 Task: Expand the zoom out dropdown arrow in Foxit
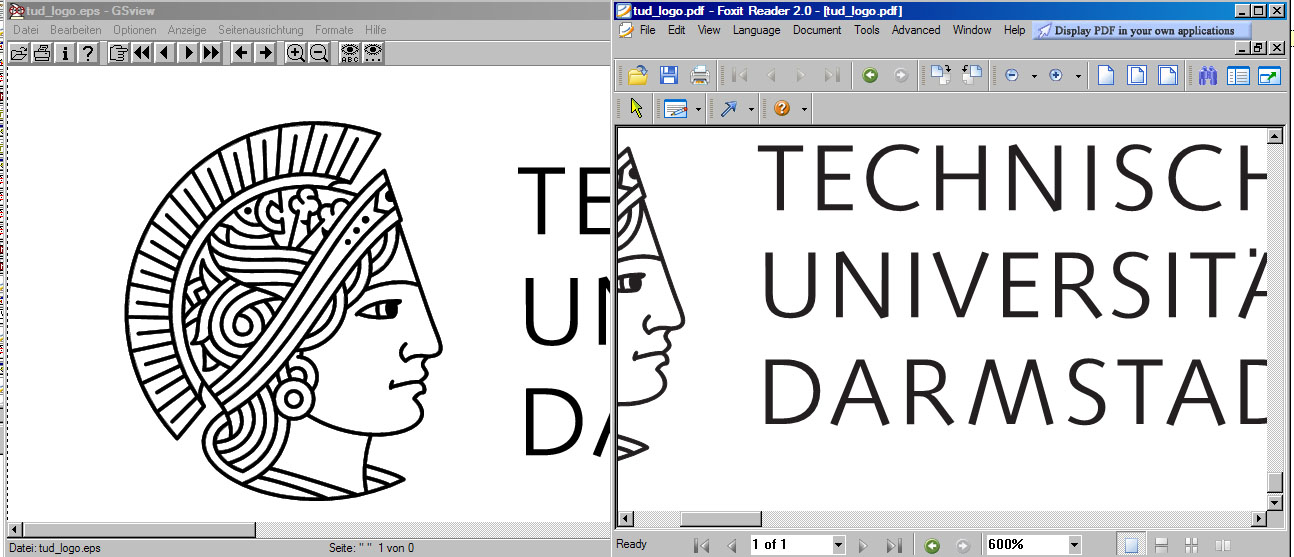[1034, 76]
